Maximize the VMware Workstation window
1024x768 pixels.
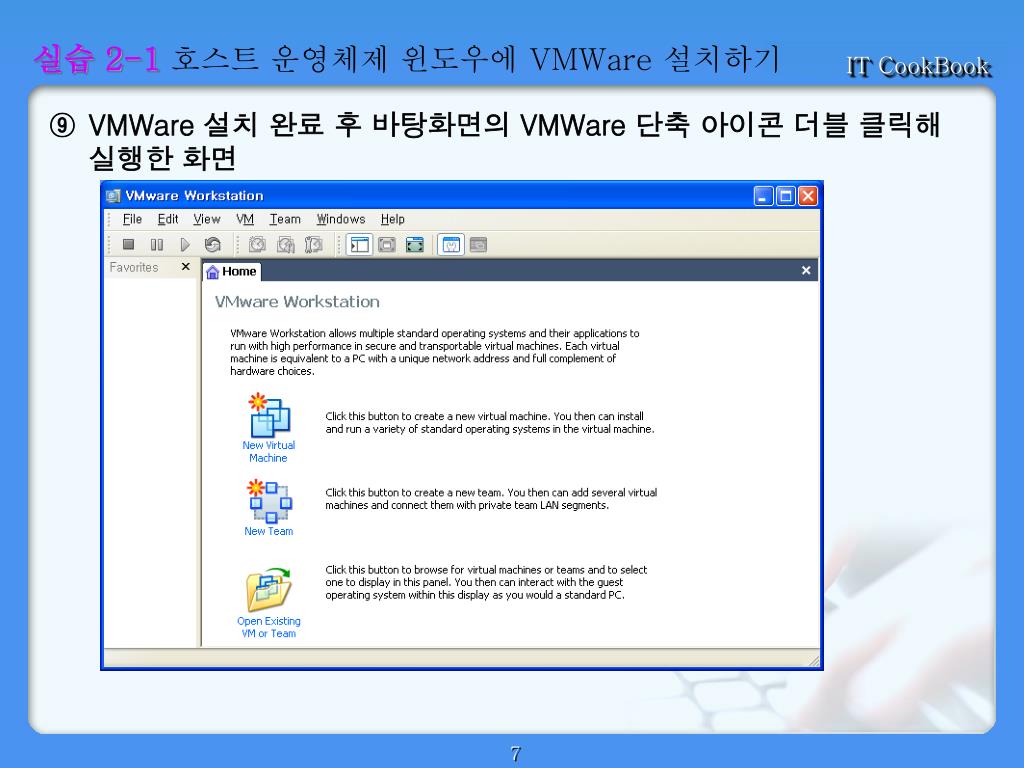coord(786,196)
